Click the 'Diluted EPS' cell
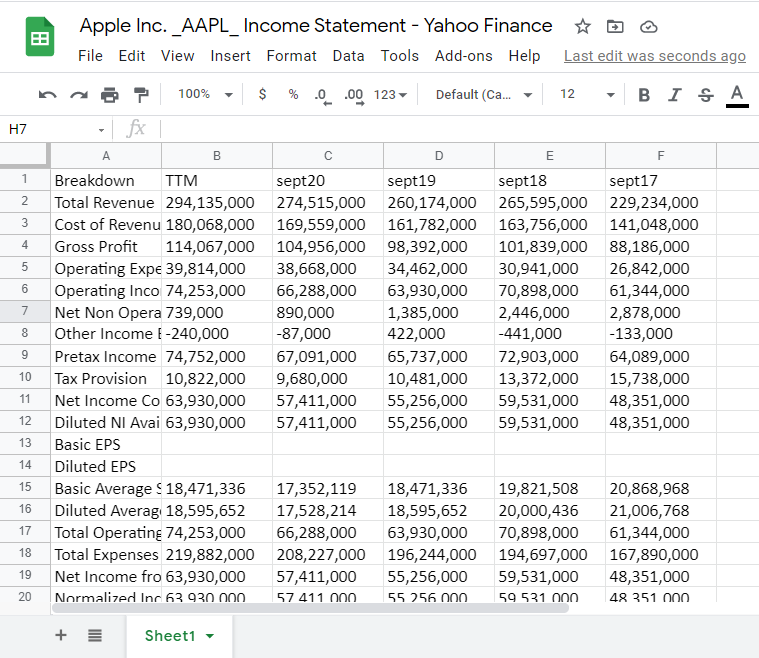The width and height of the screenshot is (759, 658). [x=106, y=466]
